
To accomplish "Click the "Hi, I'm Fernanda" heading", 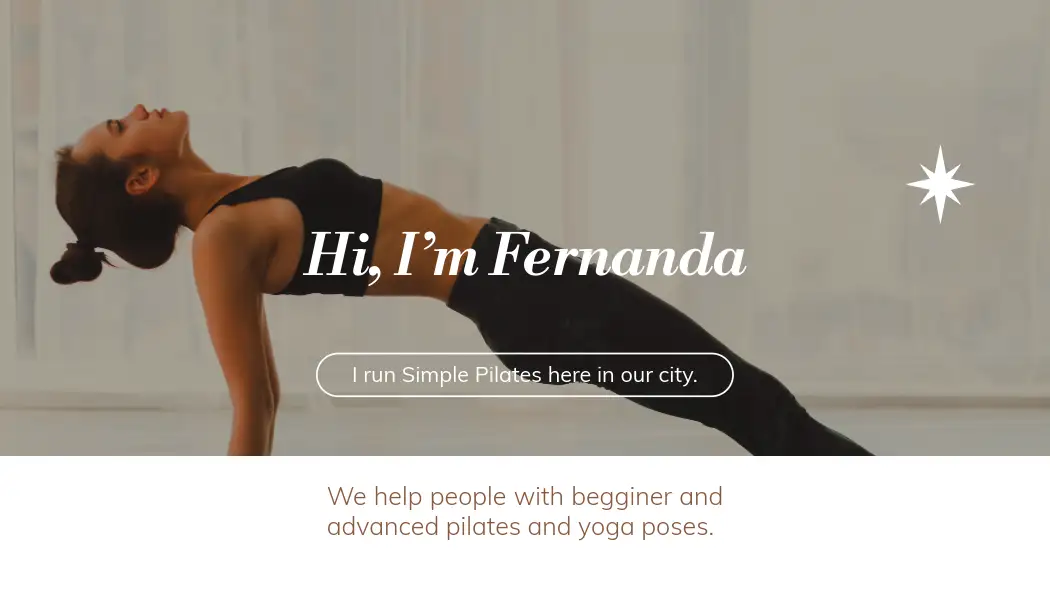I will tap(525, 254).
